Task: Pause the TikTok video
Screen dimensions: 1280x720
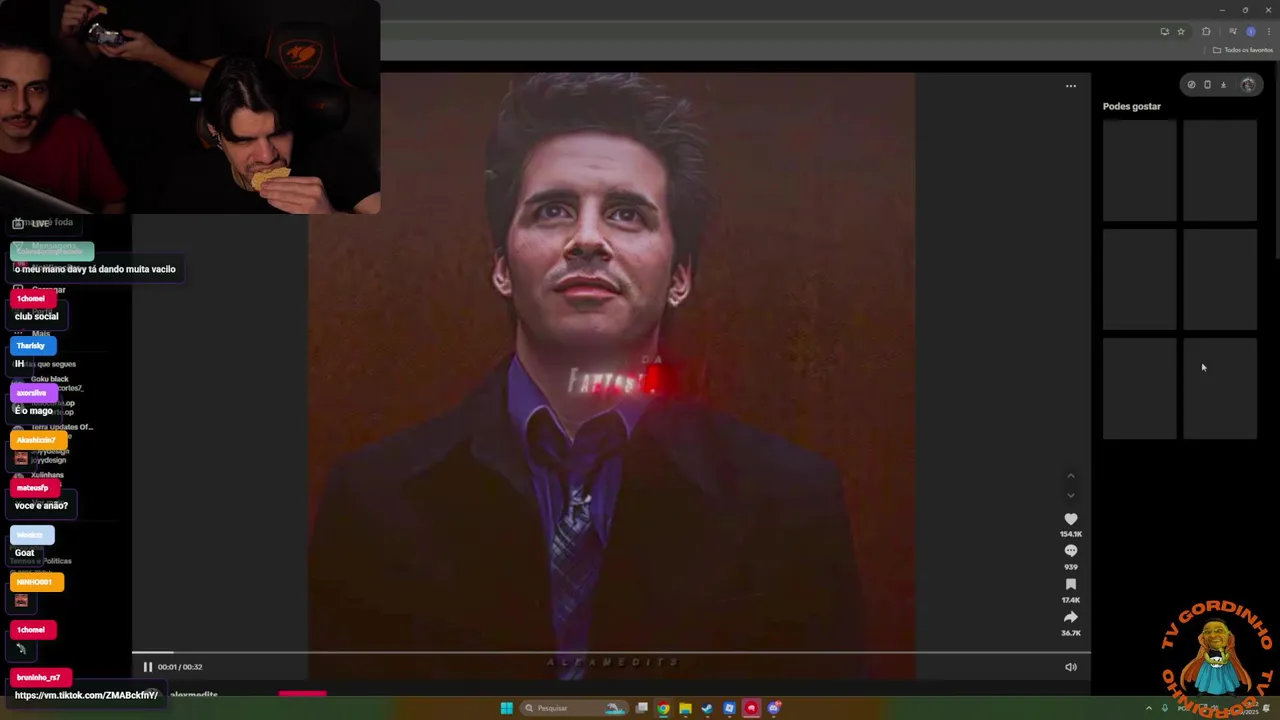Action: coord(148,667)
